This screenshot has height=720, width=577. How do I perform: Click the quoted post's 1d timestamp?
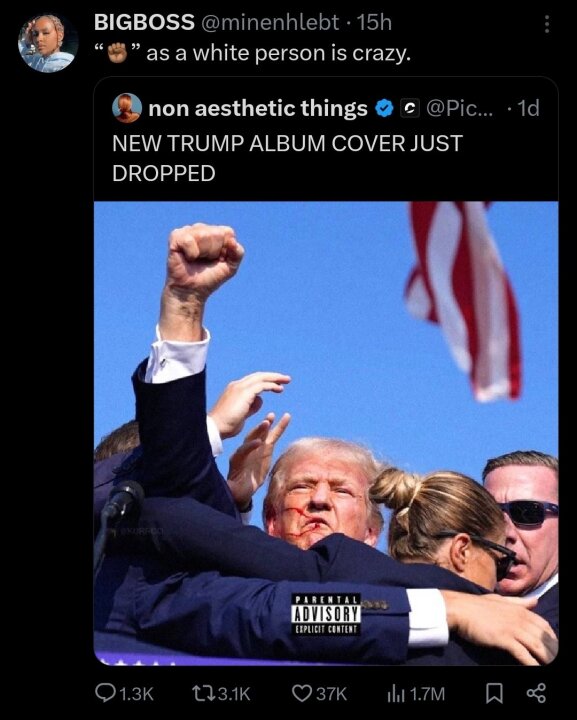point(528,108)
